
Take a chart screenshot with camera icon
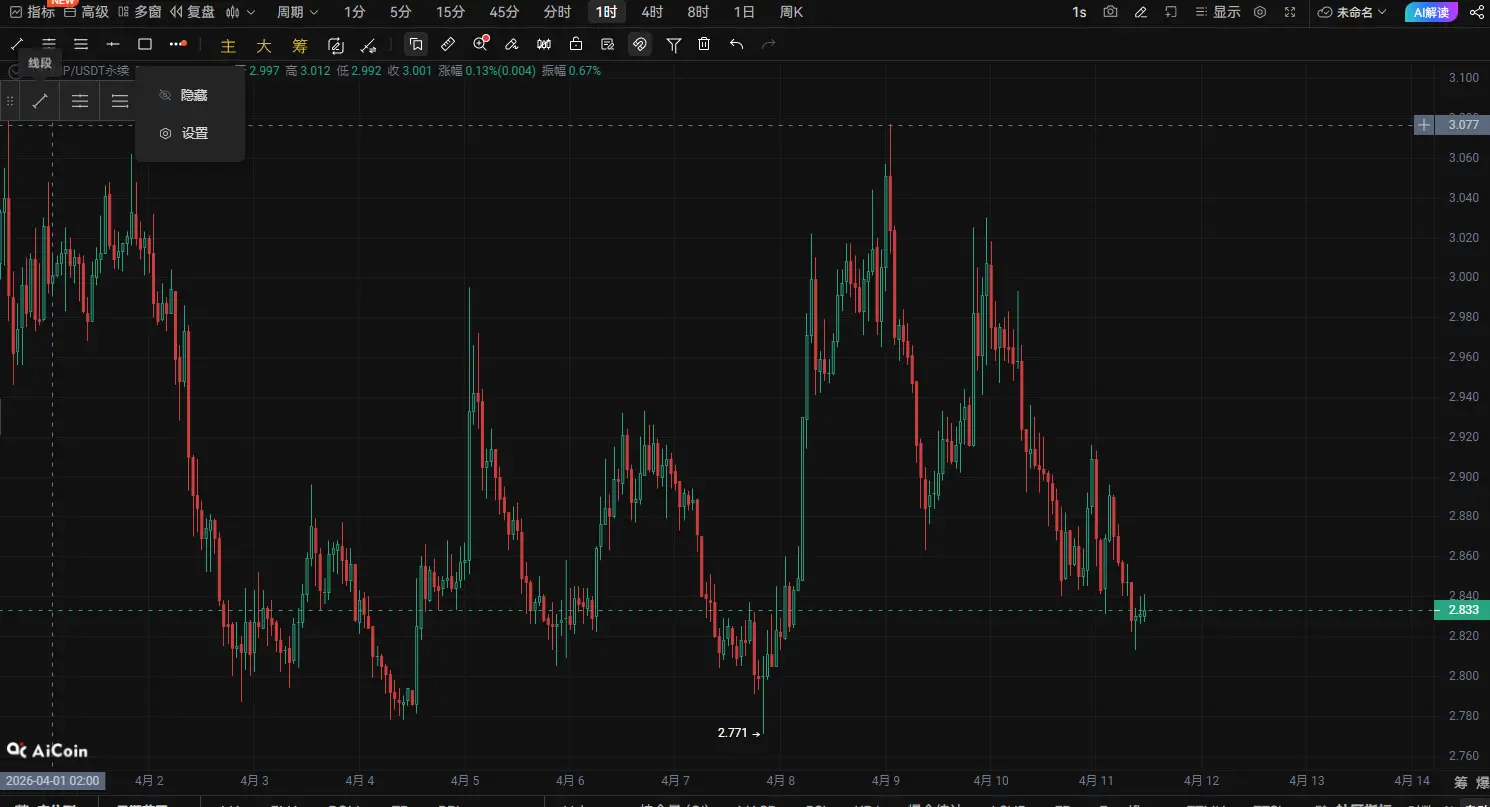point(1110,12)
